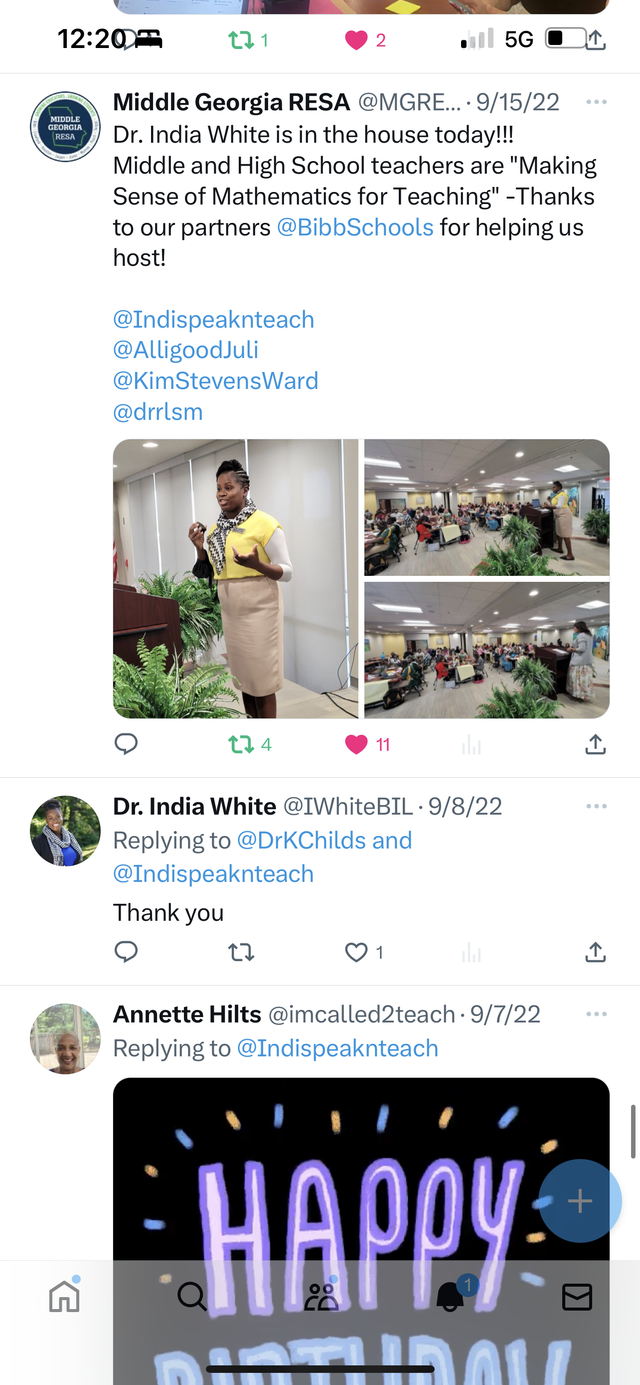Open more options on Middle Georgia RESA tweet
Viewport: 640px width, 1385px height.
click(x=596, y=102)
